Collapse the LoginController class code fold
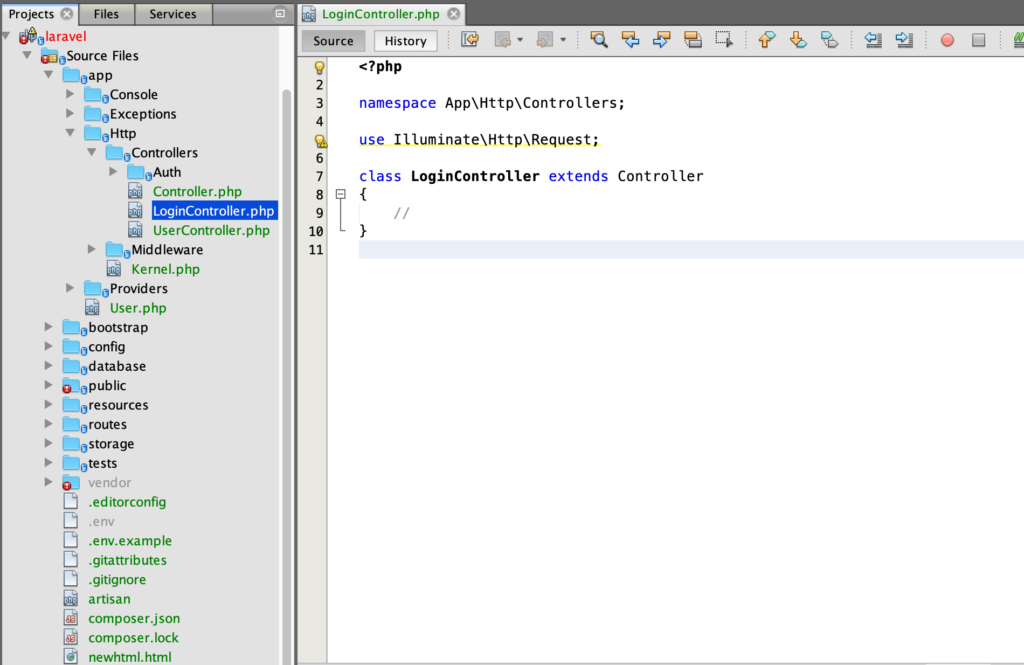The image size is (1024, 665). coord(341,194)
